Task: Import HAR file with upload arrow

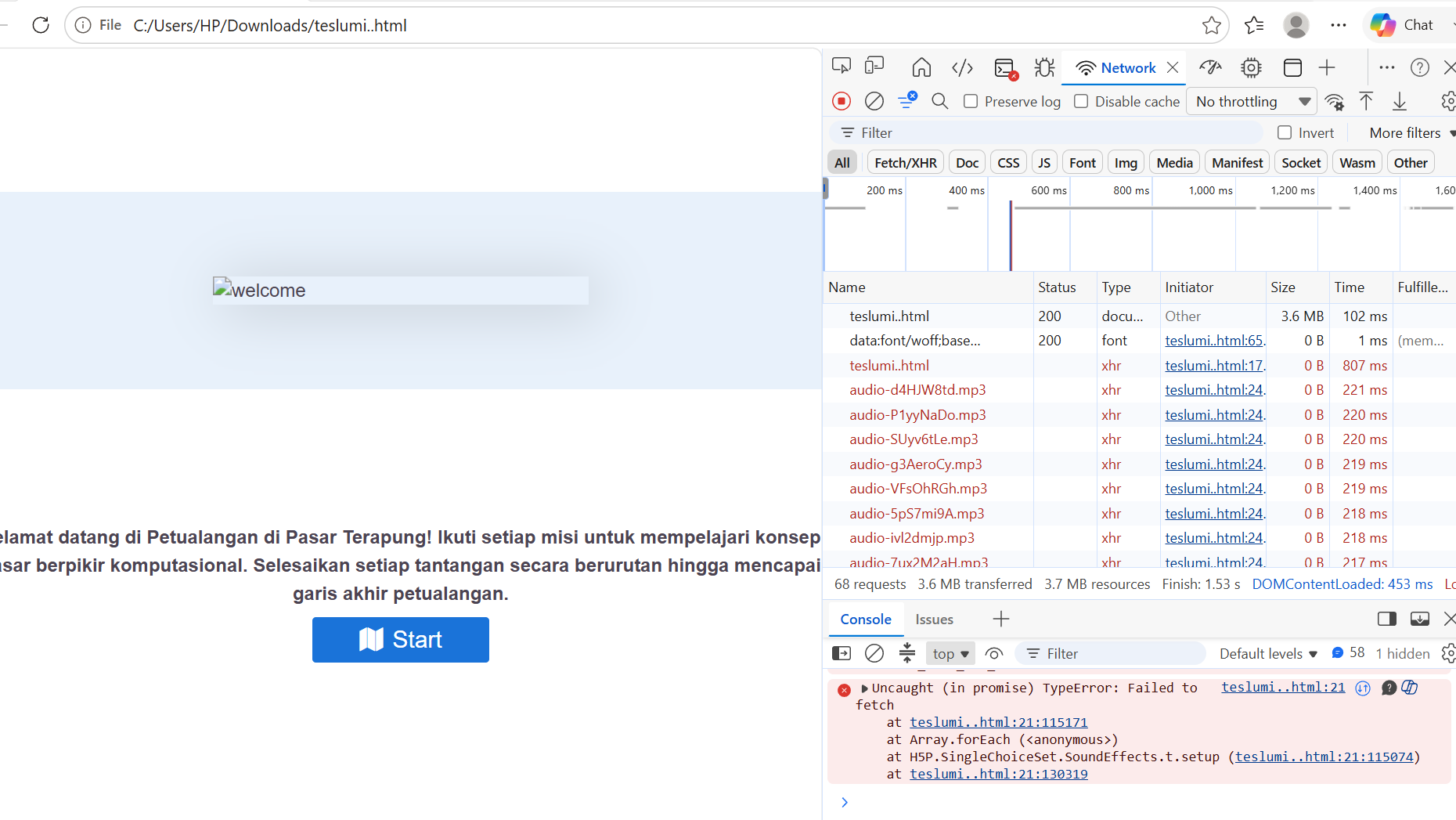Action: (x=1366, y=101)
